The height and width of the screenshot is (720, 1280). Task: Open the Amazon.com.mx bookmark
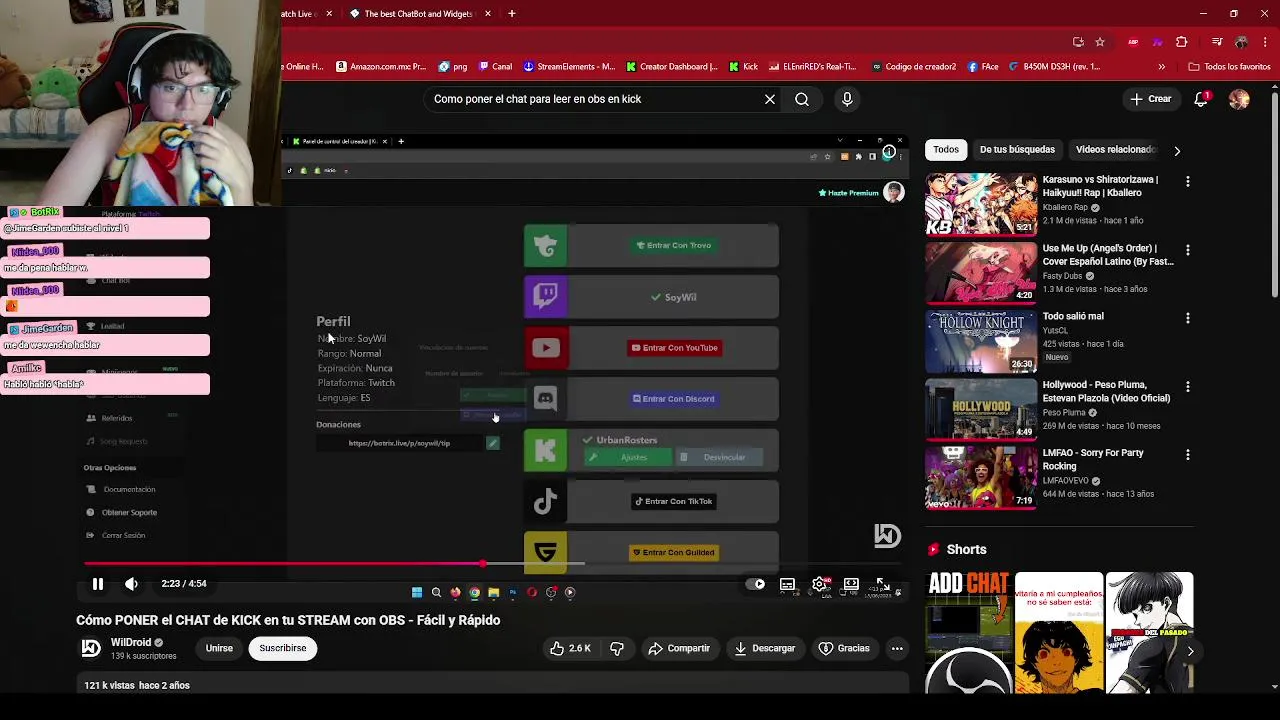click(383, 67)
